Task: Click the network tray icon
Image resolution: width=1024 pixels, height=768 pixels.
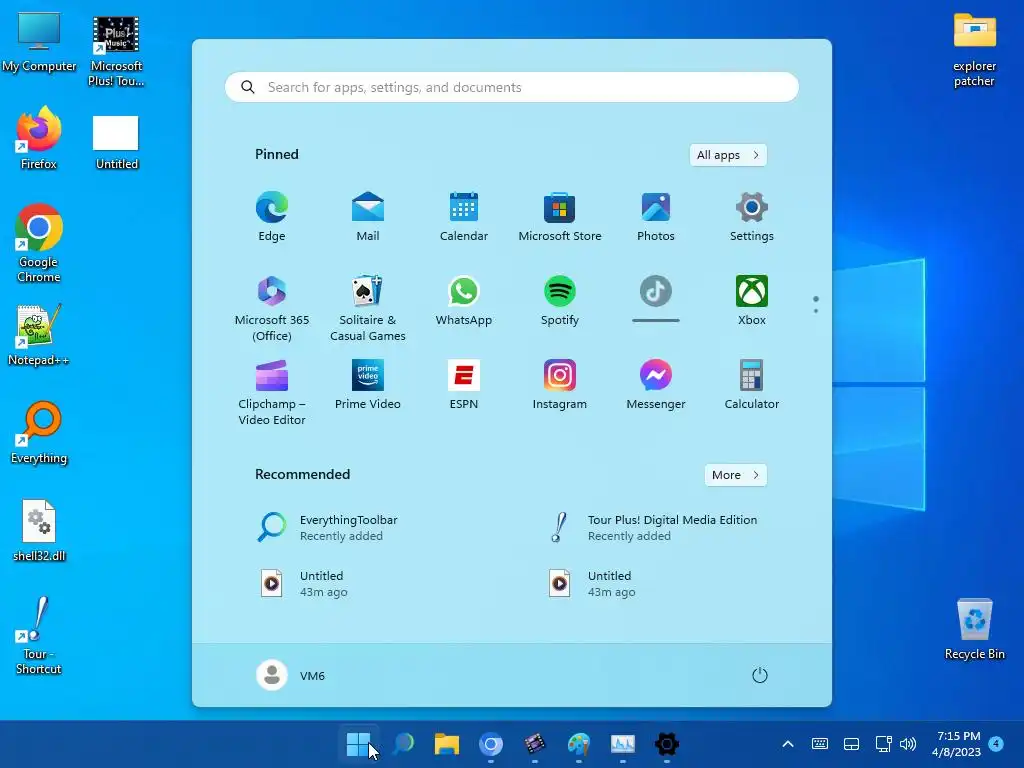Action: (x=883, y=744)
